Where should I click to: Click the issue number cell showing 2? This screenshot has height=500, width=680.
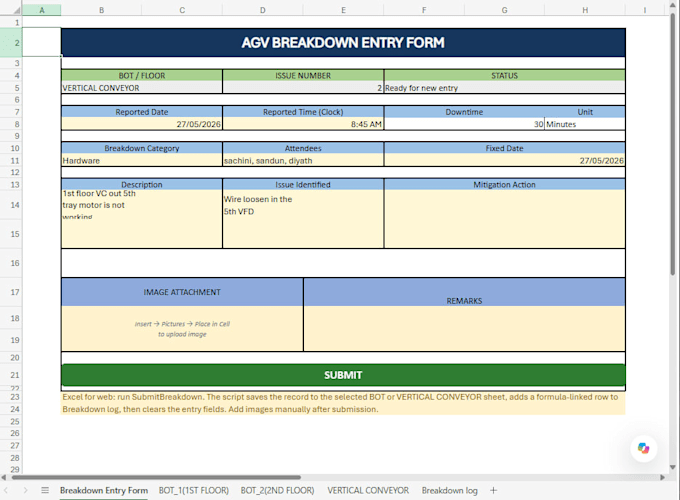pyautogui.click(x=303, y=88)
